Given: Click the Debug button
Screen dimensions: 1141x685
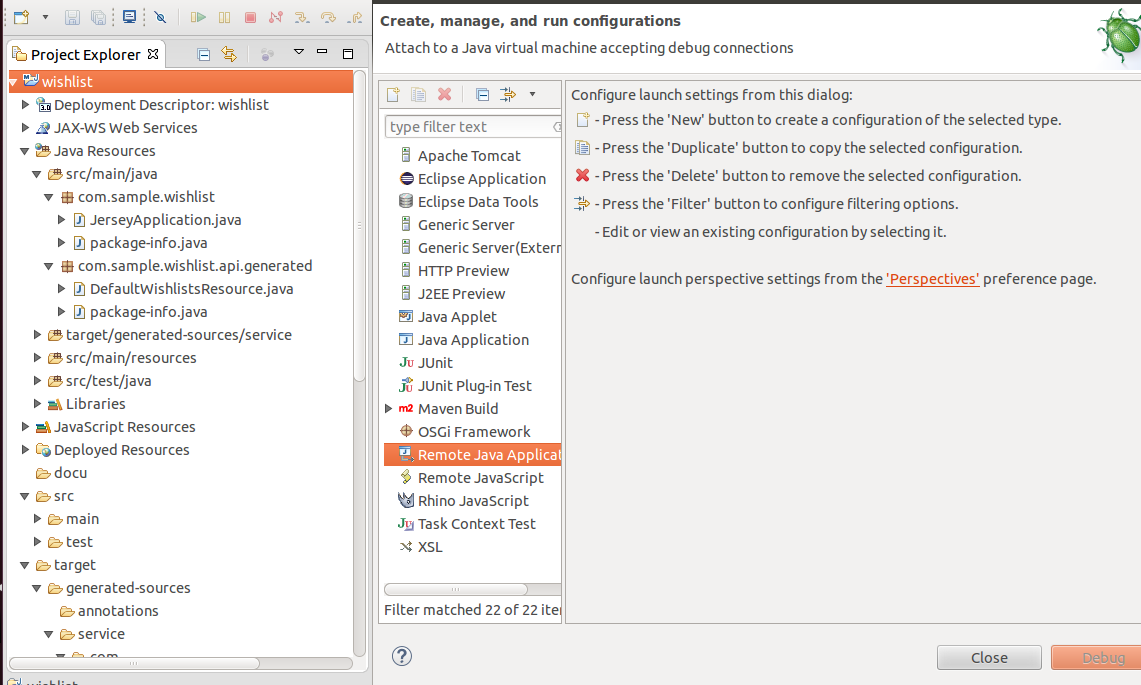Looking at the screenshot, I should pos(1096,657).
